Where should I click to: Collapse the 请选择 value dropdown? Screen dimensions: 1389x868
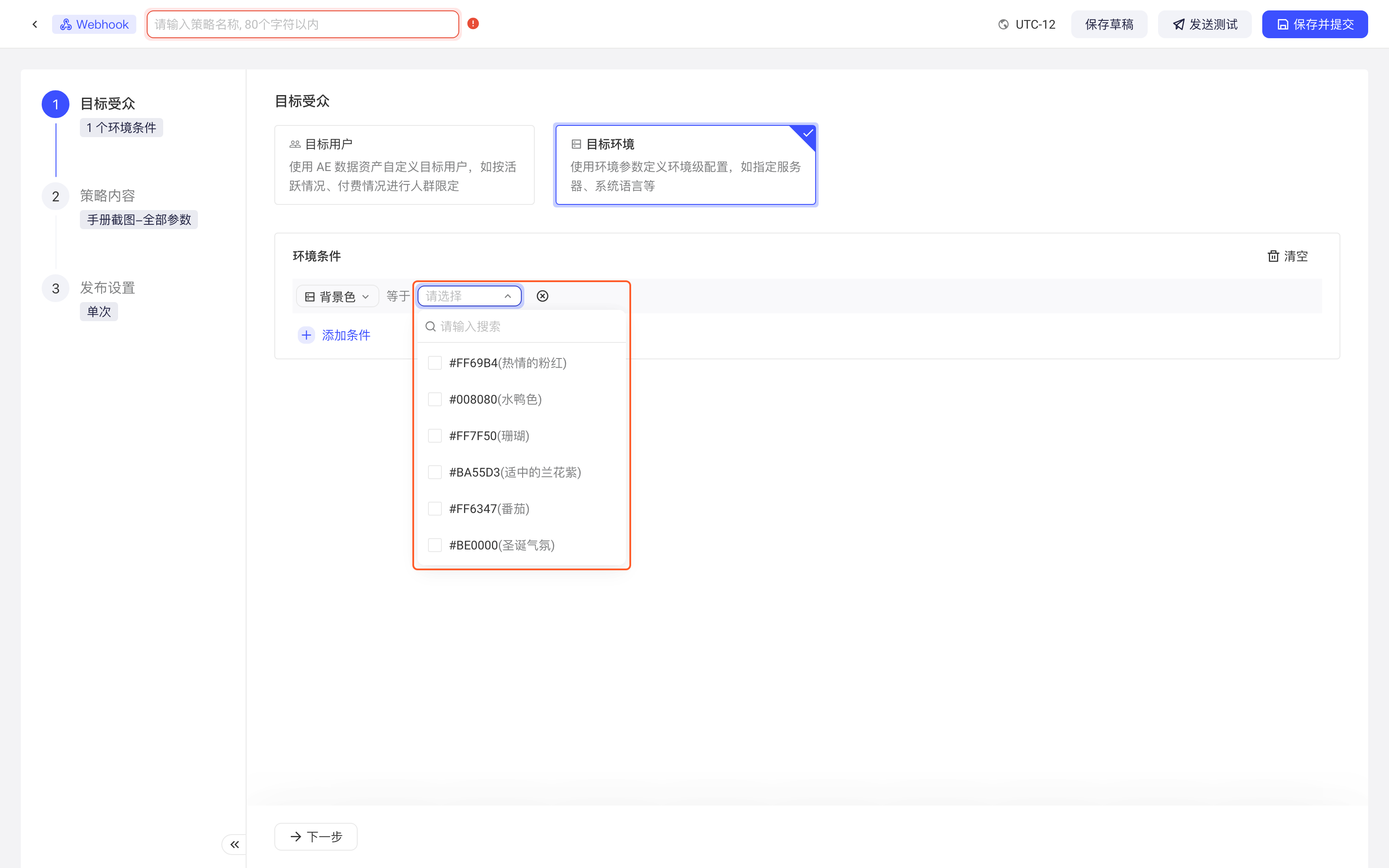tap(470, 296)
